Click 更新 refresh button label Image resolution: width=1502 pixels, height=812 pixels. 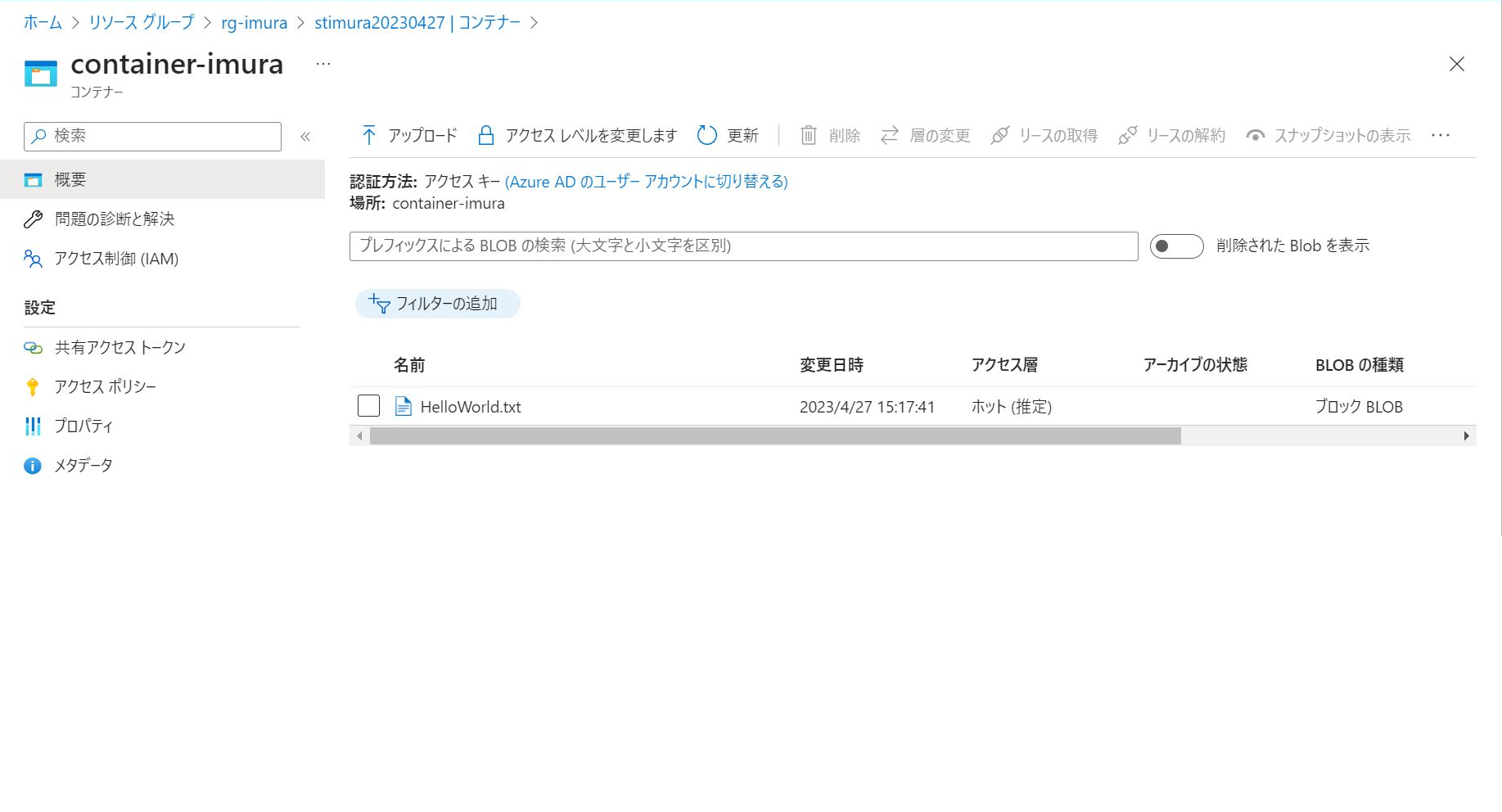[743, 135]
